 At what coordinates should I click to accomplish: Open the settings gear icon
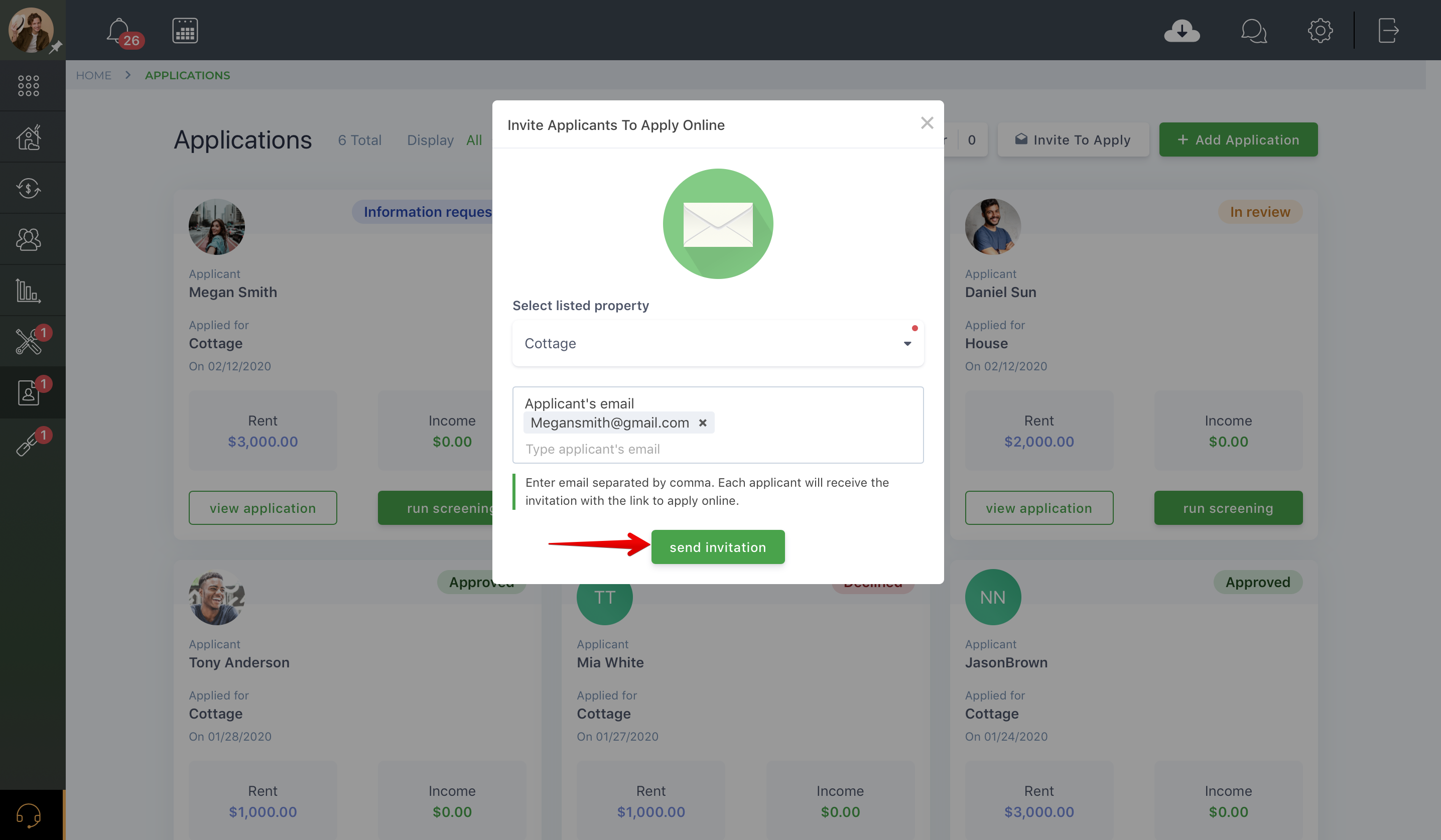click(x=1320, y=30)
